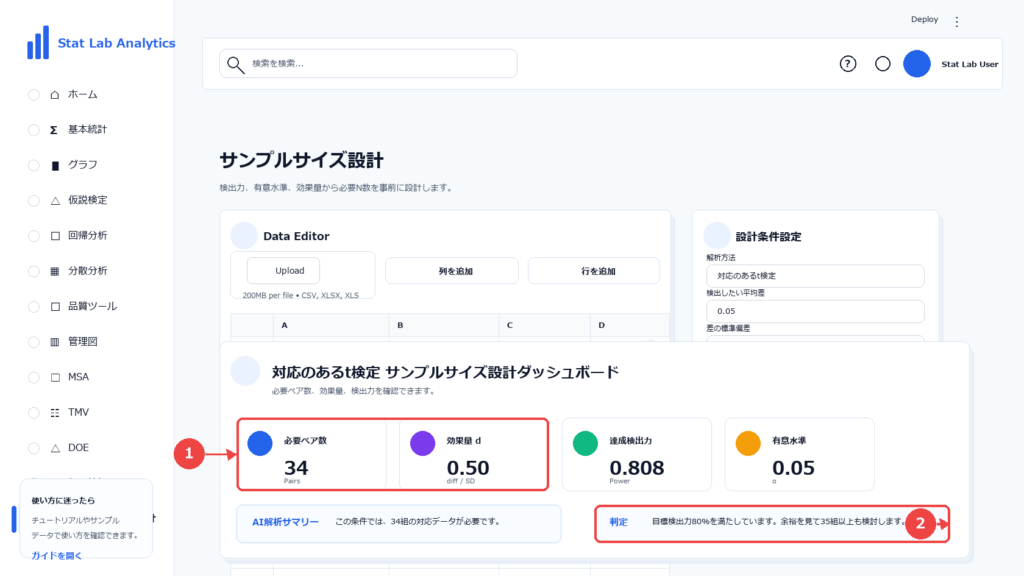Navigate to DOE in sidebar
This screenshot has width=1024, height=576.
78,447
